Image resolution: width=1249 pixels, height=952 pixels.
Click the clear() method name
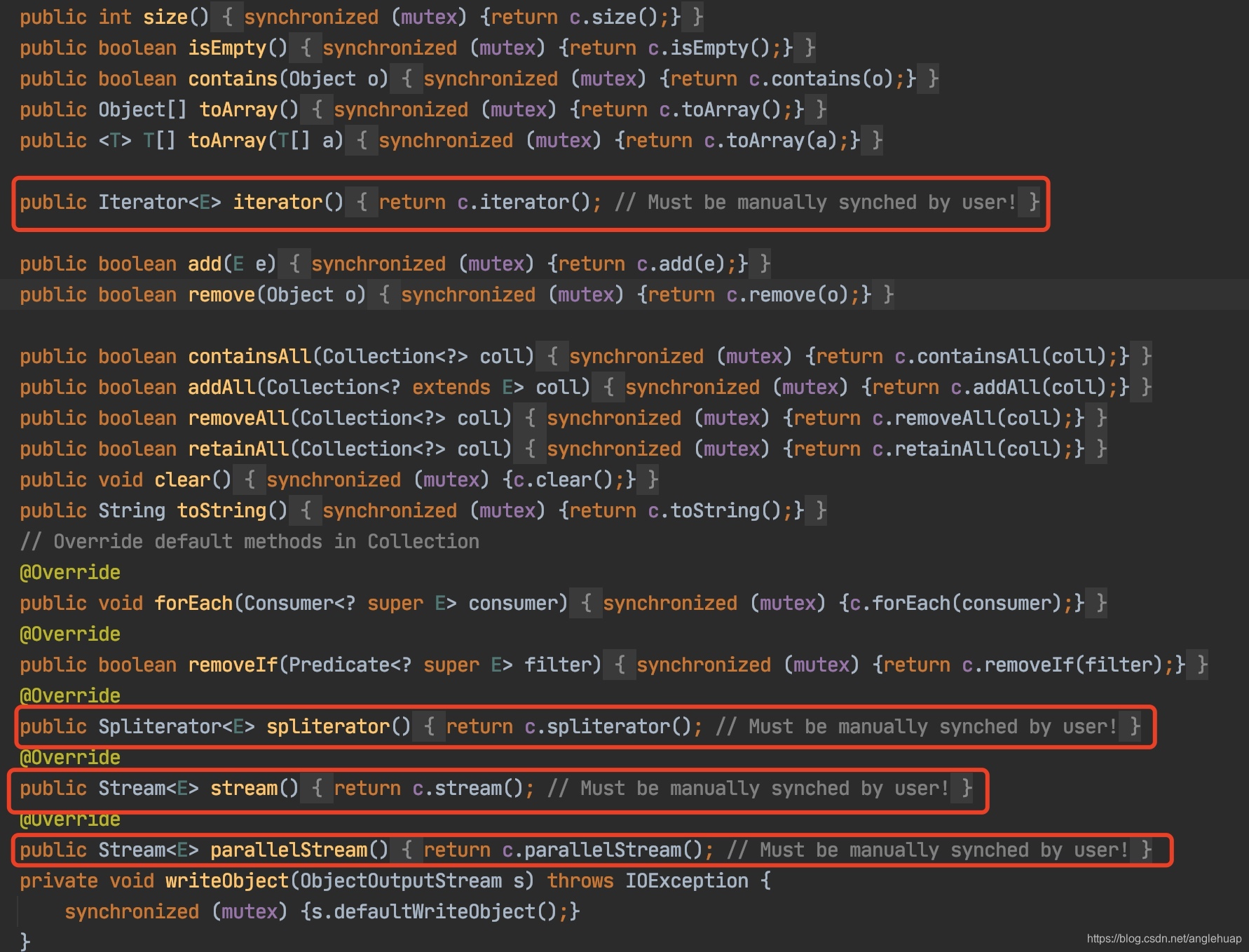click(182, 480)
